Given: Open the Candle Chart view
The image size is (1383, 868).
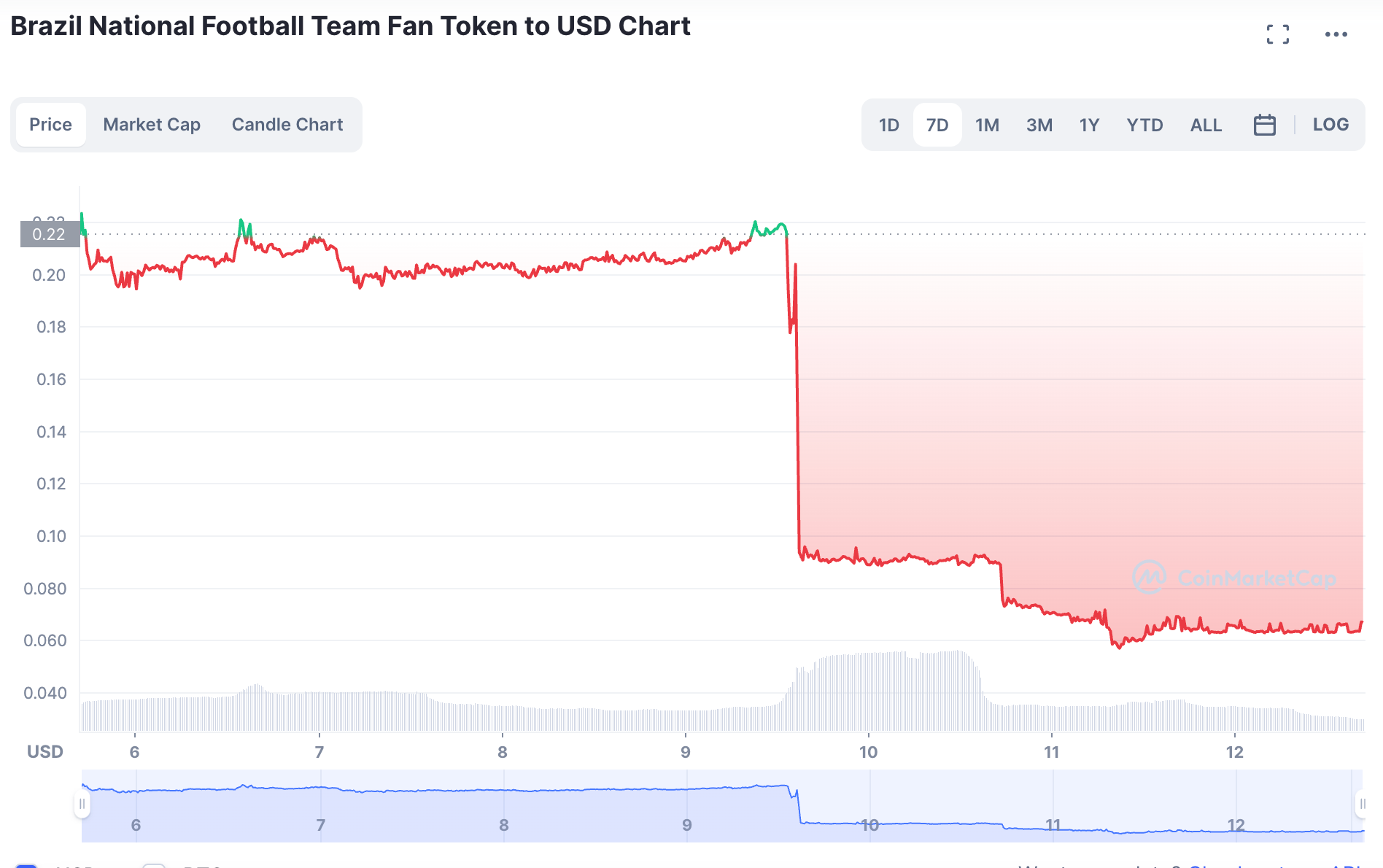Looking at the screenshot, I should point(287,124).
